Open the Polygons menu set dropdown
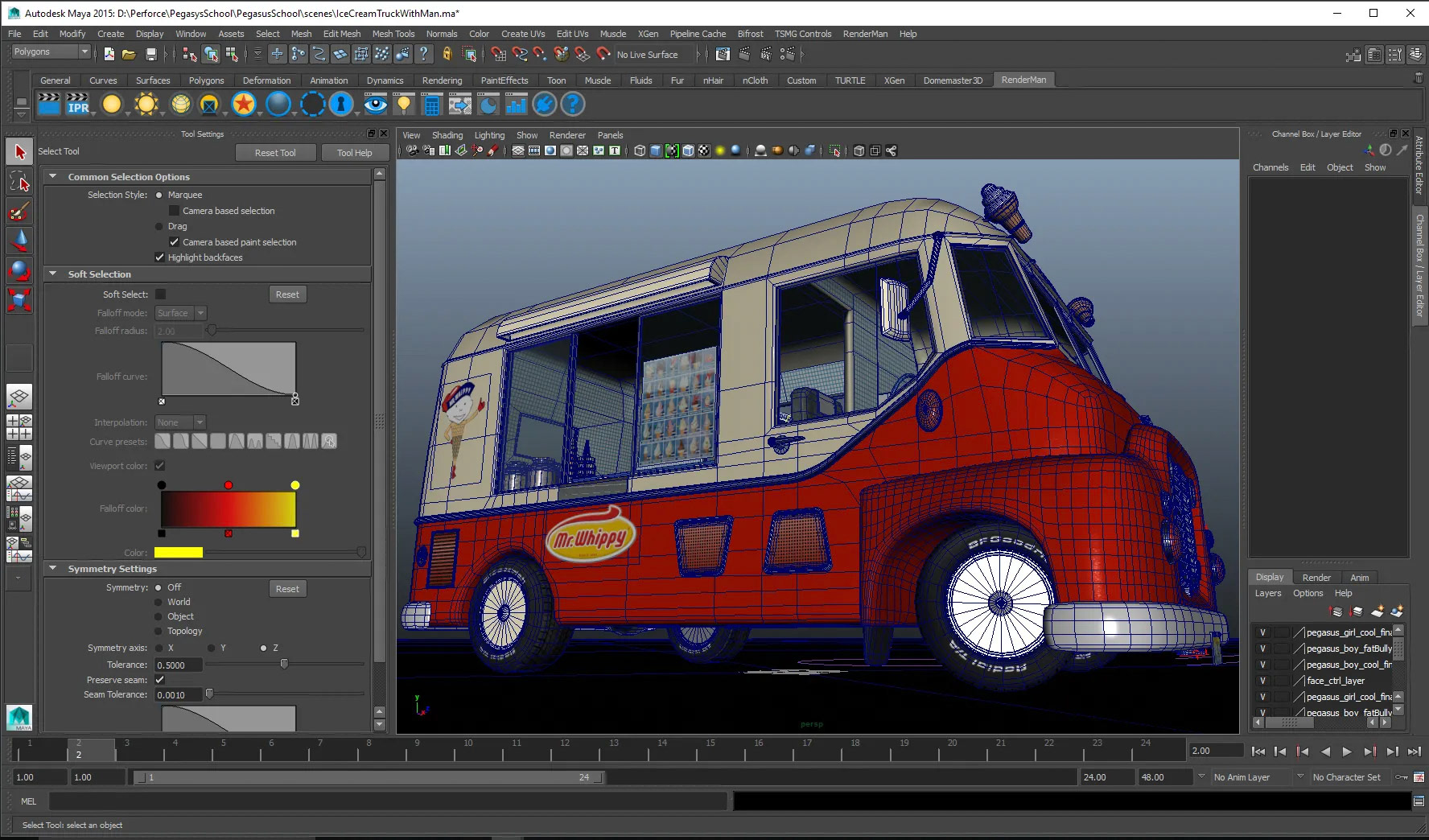Viewport: 1429px width, 840px height. pyautogui.click(x=50, y=51)
